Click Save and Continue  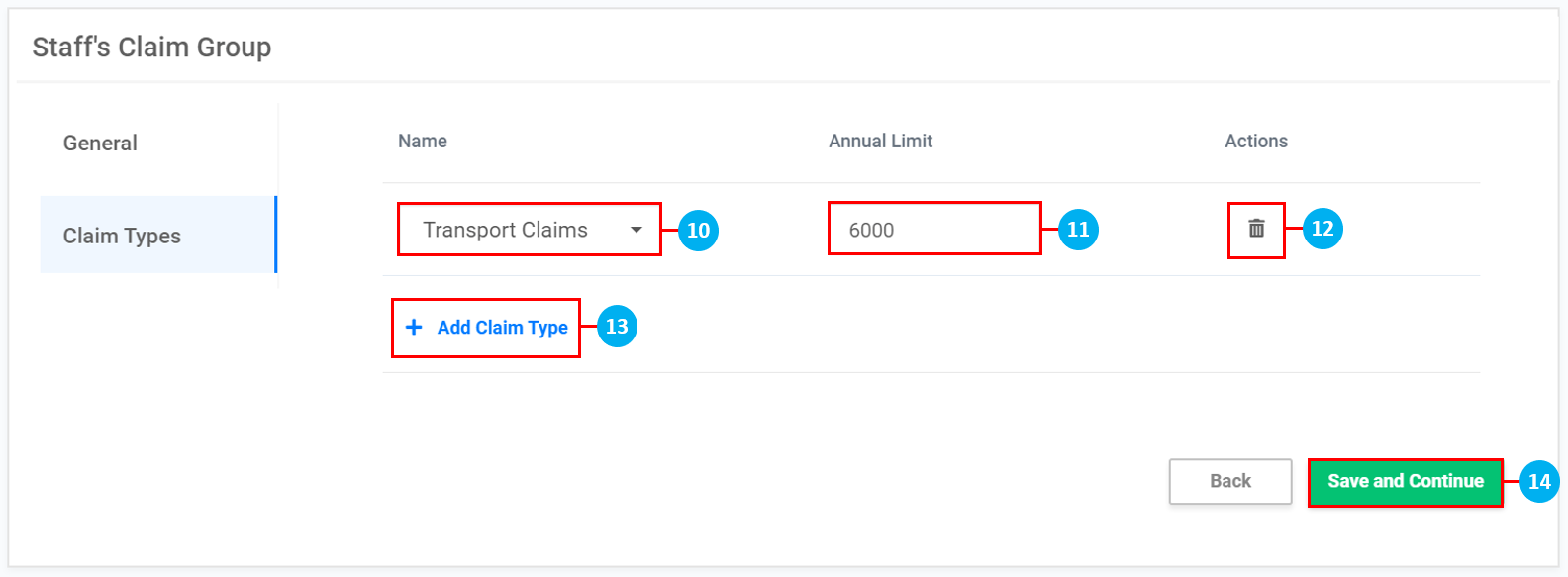1405,482
